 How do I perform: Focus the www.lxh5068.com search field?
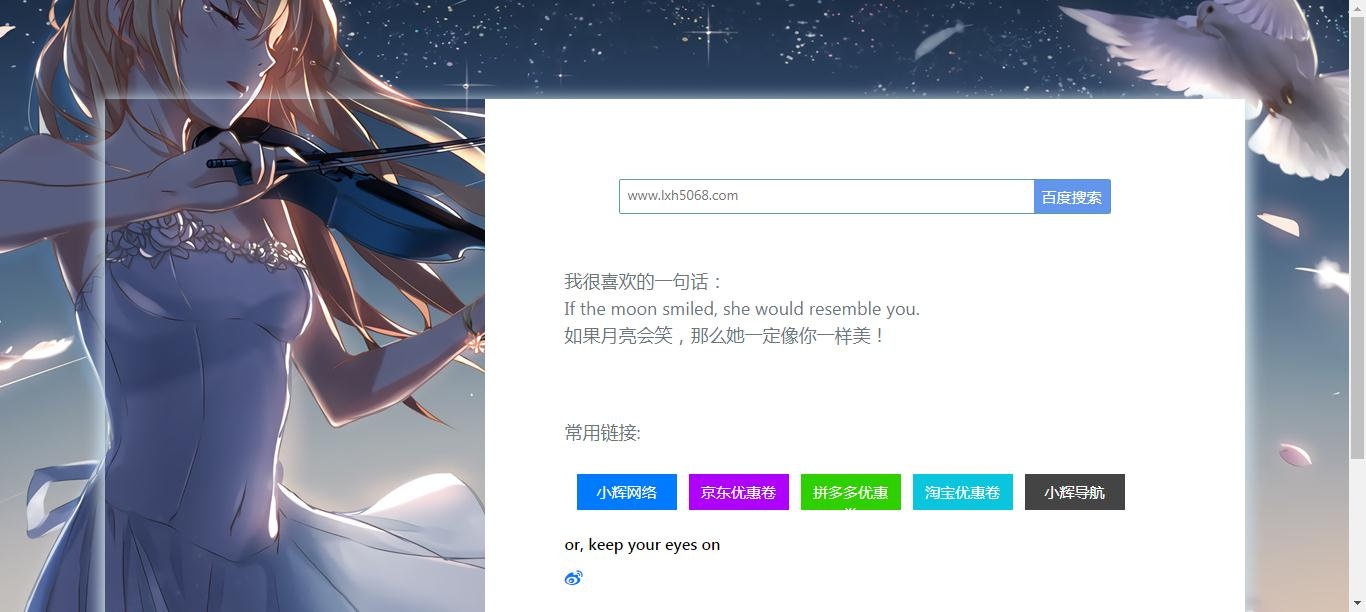[826, 197]
